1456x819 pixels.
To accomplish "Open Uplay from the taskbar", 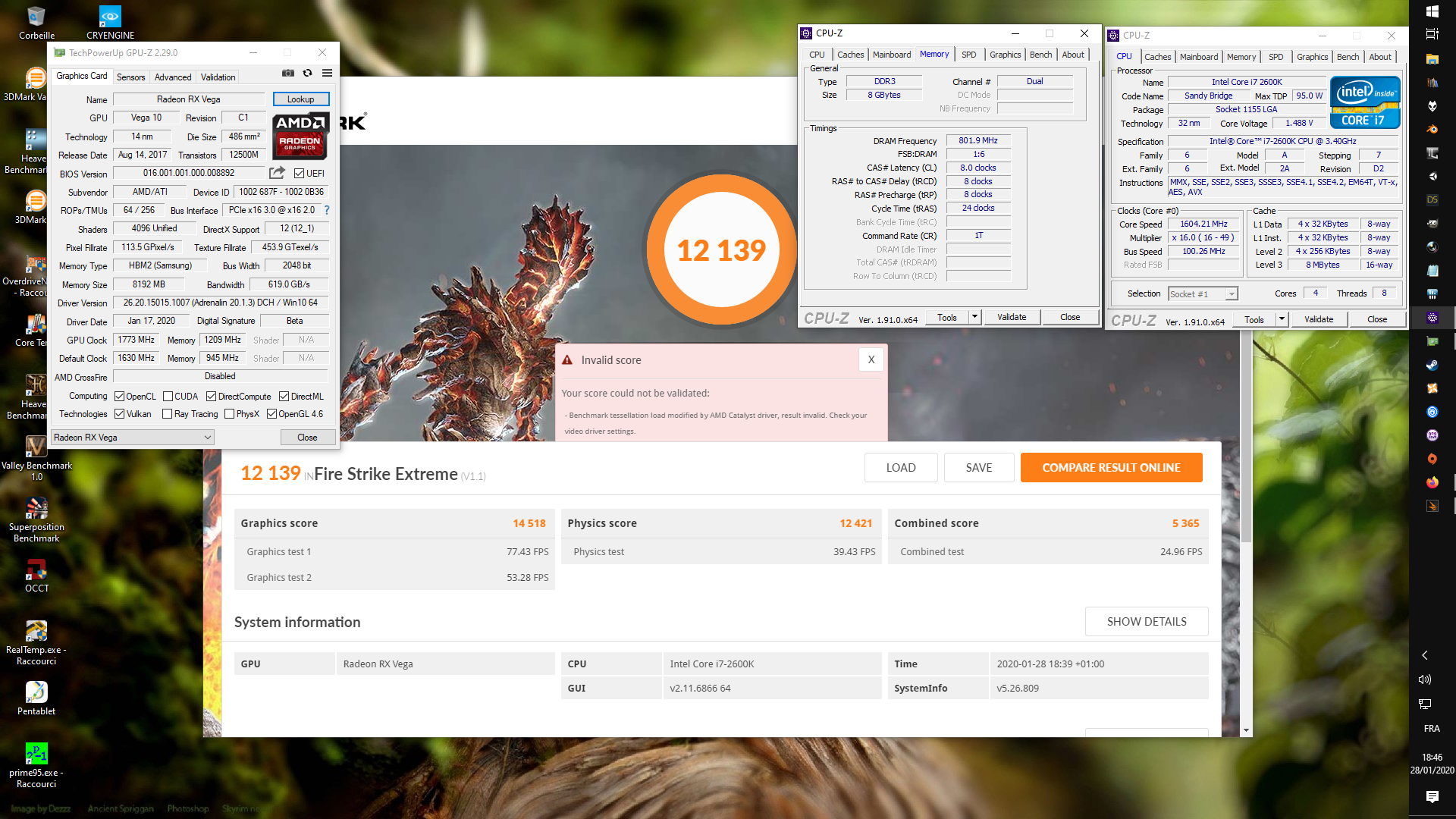I will point(1432,412).
